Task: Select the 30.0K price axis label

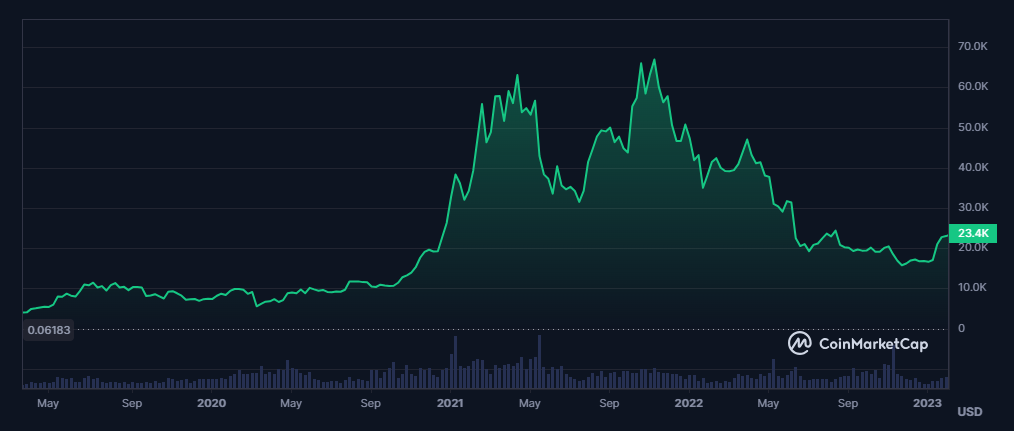Action: tap(973, 208)
